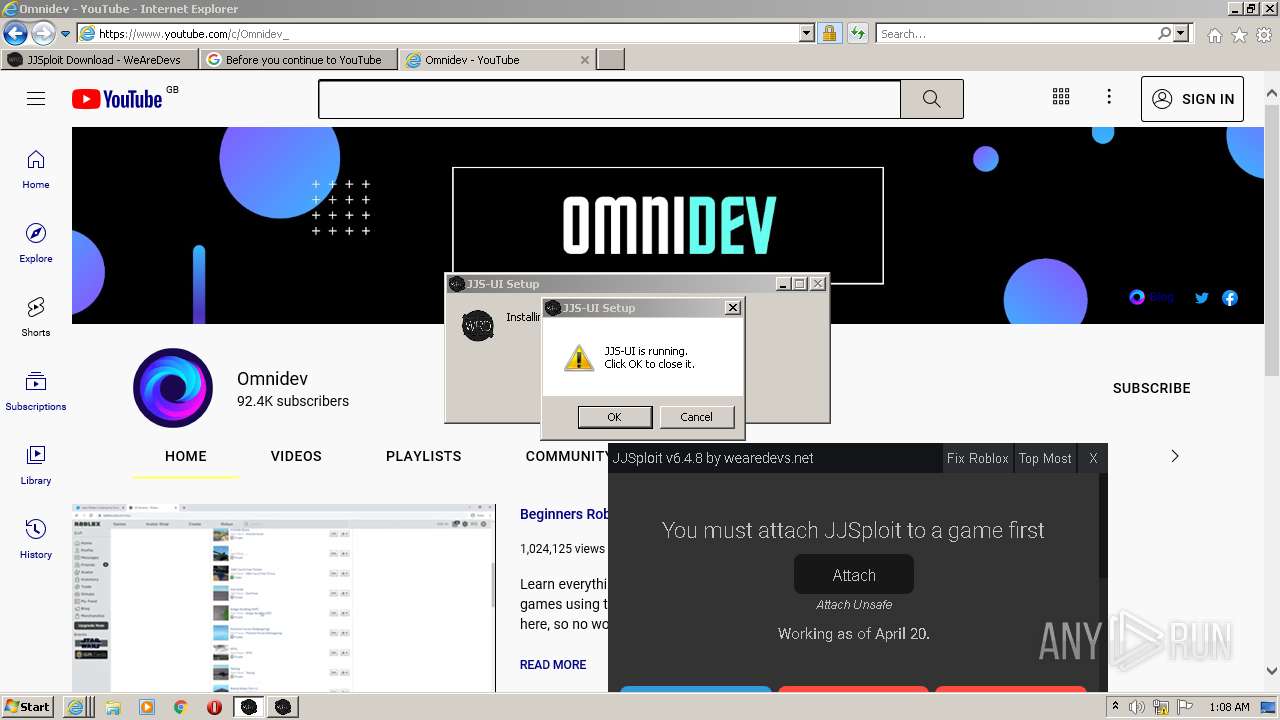
Task: Open the Beginners Roblox video title link
Action: [564, 514]
